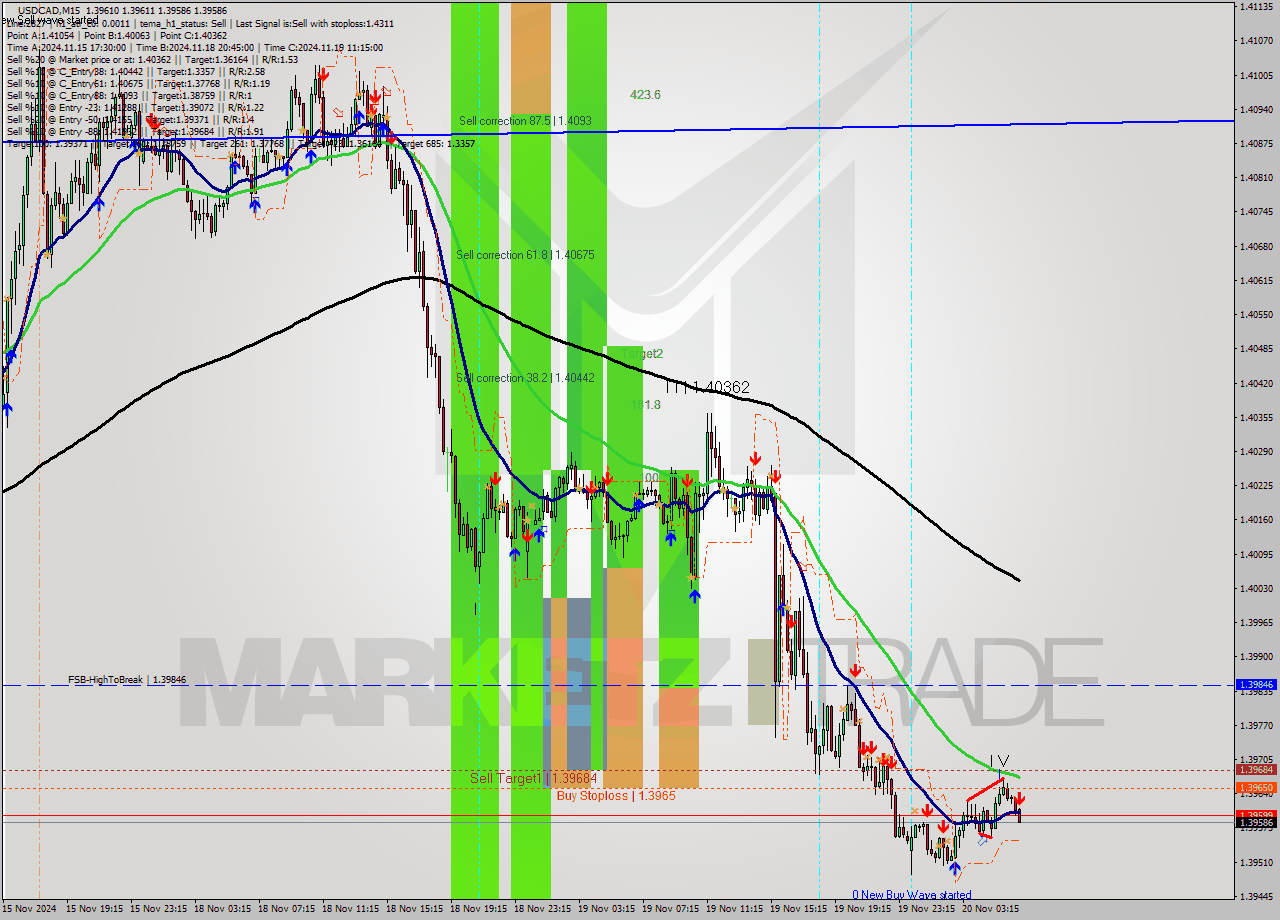
Task: Click the blue 1.39846 price tag
Action: [1256, 685]
